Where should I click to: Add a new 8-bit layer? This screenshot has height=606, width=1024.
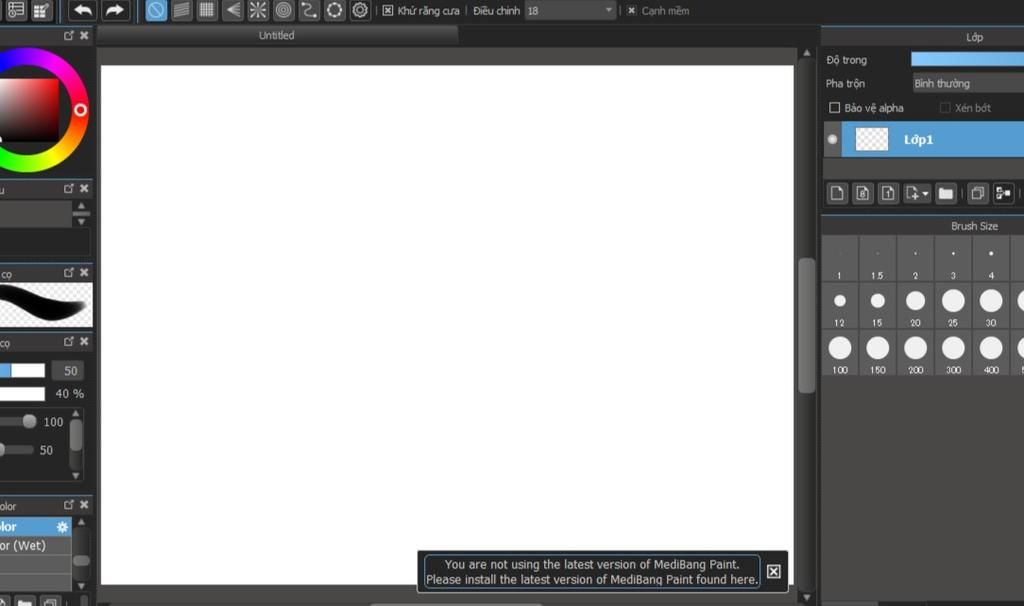(863, 193)
